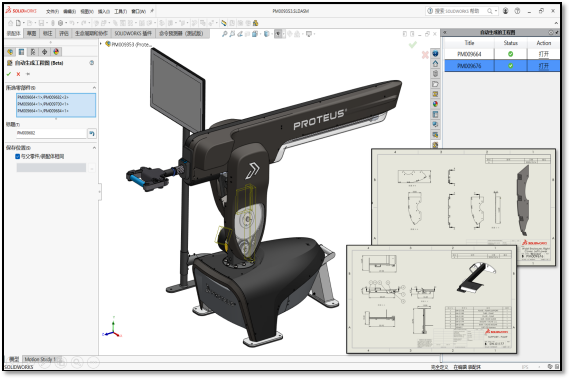Open the help icon beside 自动生成工程图 (Beta)

(92, 63)
